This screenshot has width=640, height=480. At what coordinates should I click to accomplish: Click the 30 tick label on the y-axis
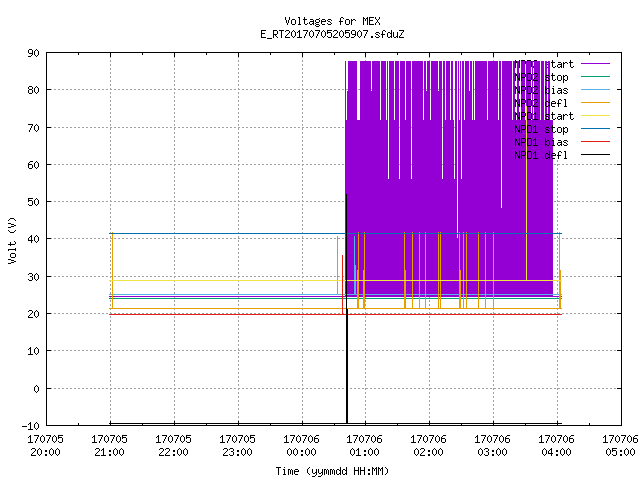tap(33, 277)
